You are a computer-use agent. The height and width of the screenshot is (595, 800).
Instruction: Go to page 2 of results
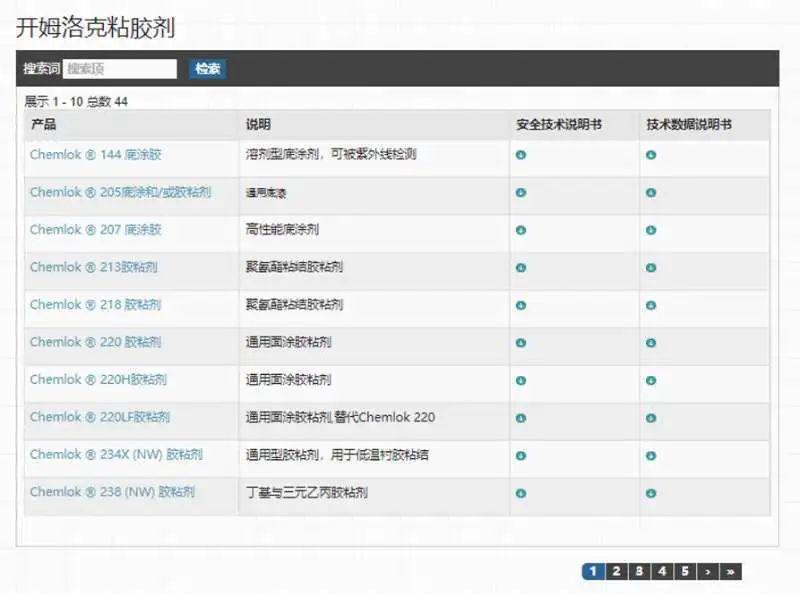pos(615,571)
